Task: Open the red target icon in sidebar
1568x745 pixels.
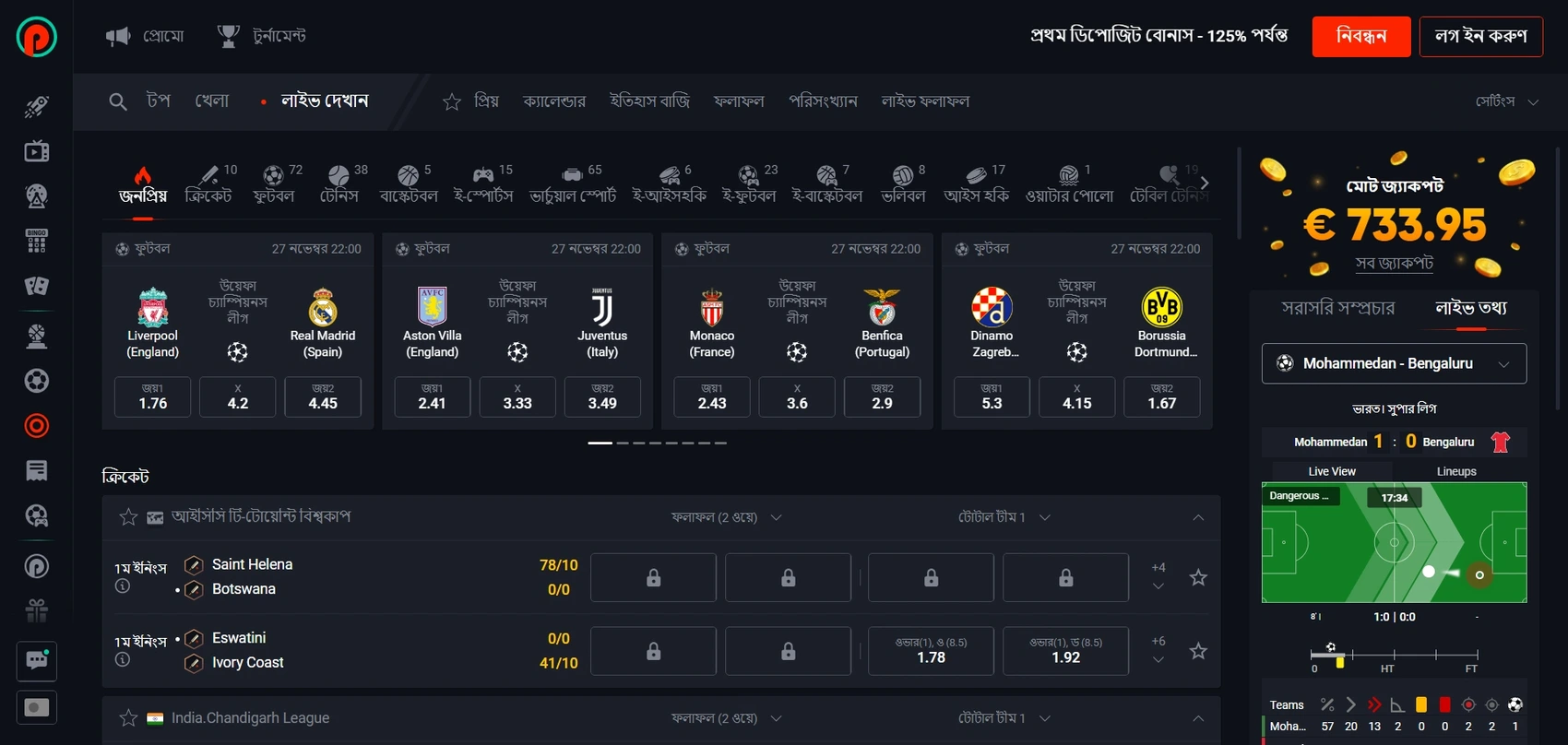Action: (x=37, y=426)
